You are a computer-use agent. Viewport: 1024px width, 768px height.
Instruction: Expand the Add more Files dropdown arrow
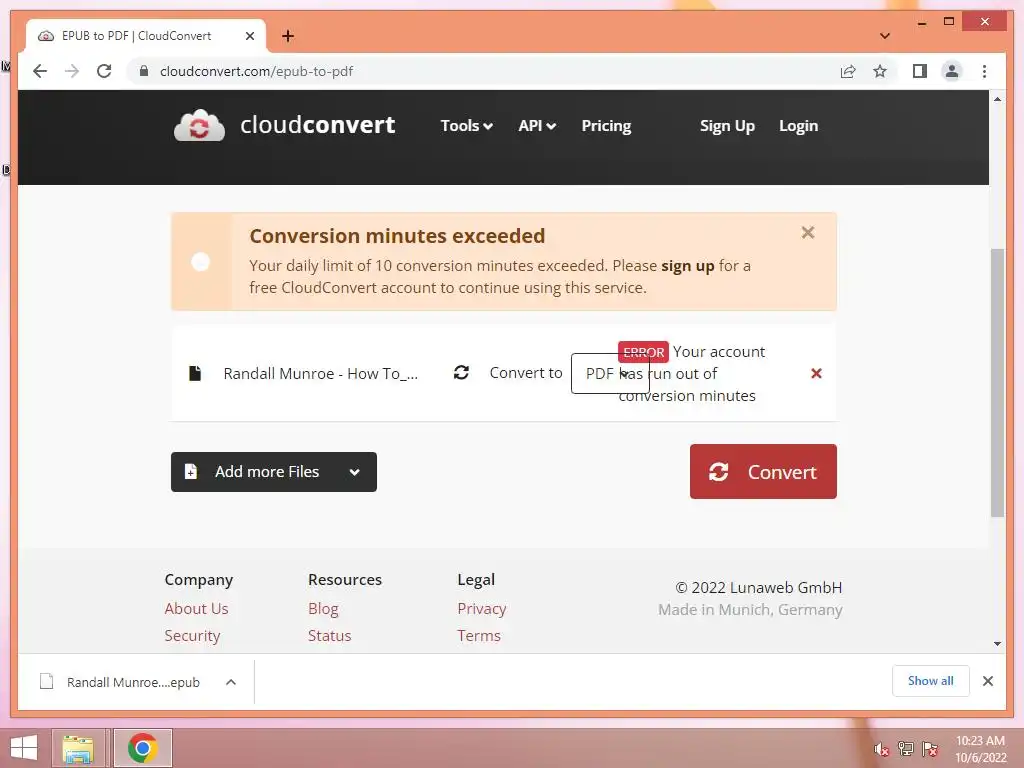point(354,472)
